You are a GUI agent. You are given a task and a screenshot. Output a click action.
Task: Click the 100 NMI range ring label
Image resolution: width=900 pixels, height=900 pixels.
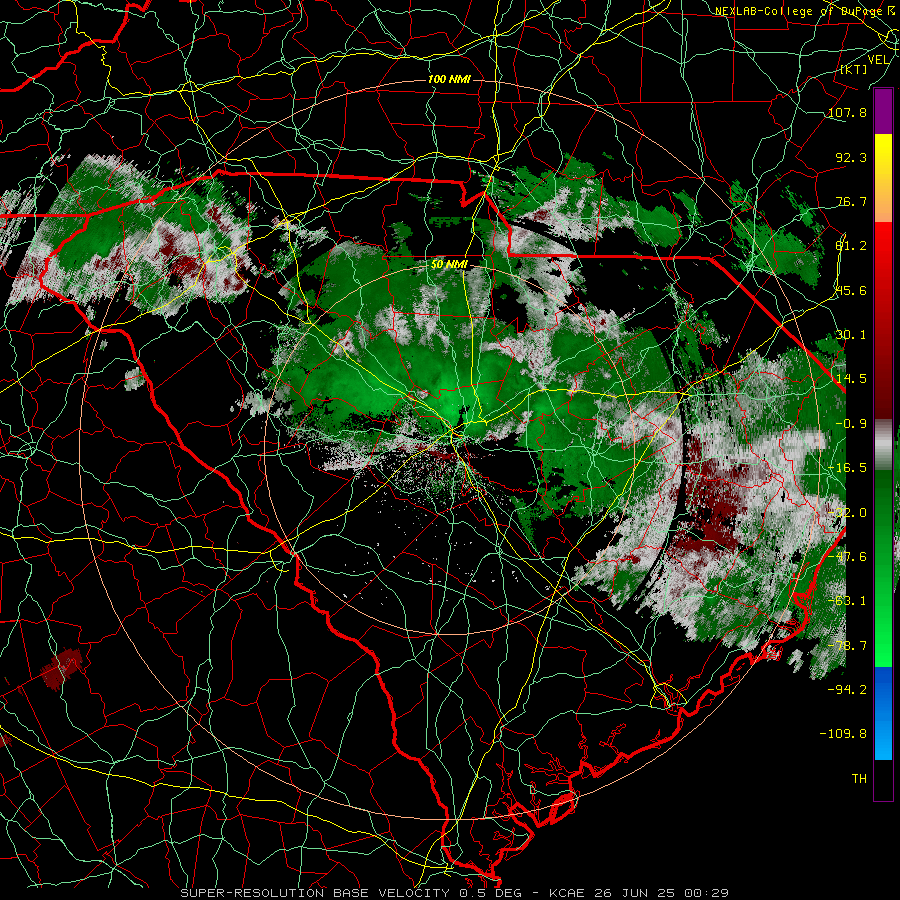449,79
